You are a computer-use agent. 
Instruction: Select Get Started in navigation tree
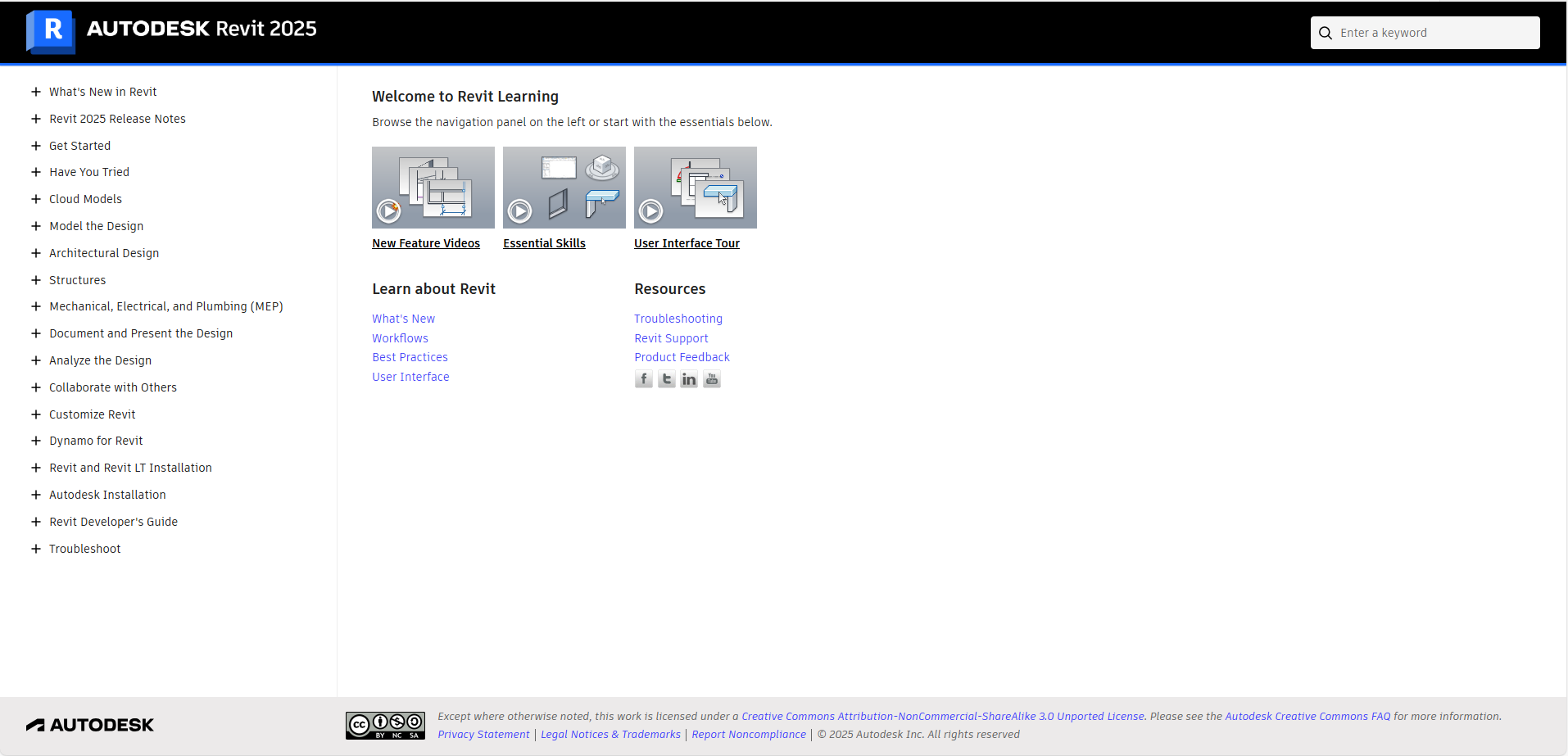(79, 146)
